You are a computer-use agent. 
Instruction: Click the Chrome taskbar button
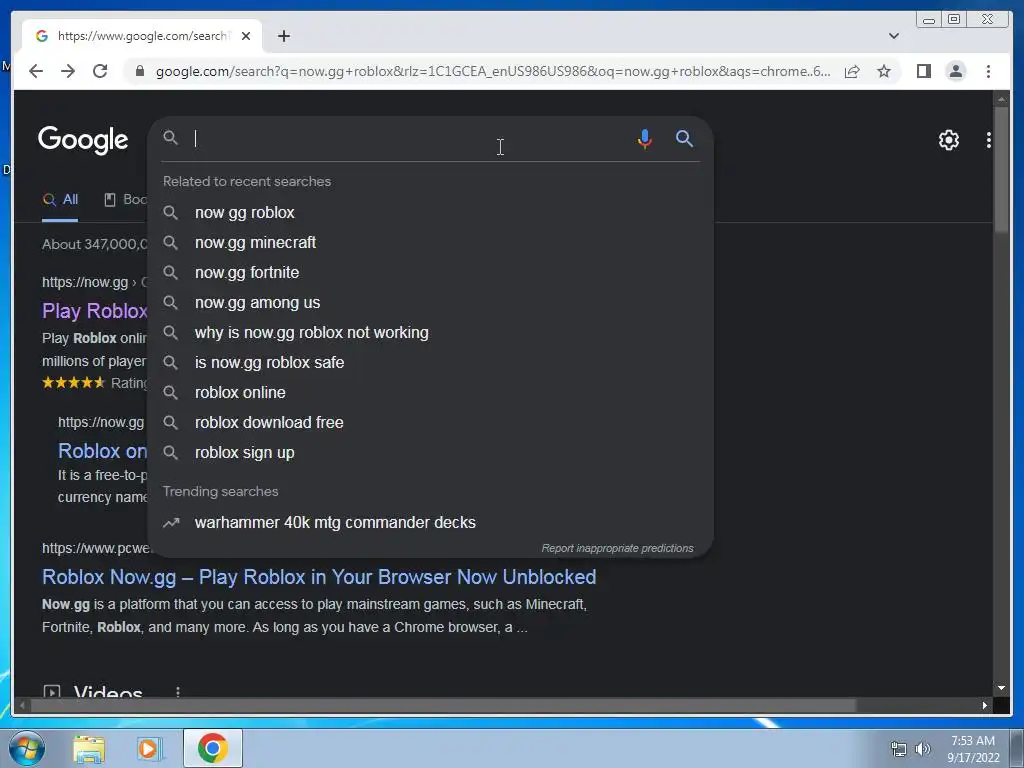212,748
